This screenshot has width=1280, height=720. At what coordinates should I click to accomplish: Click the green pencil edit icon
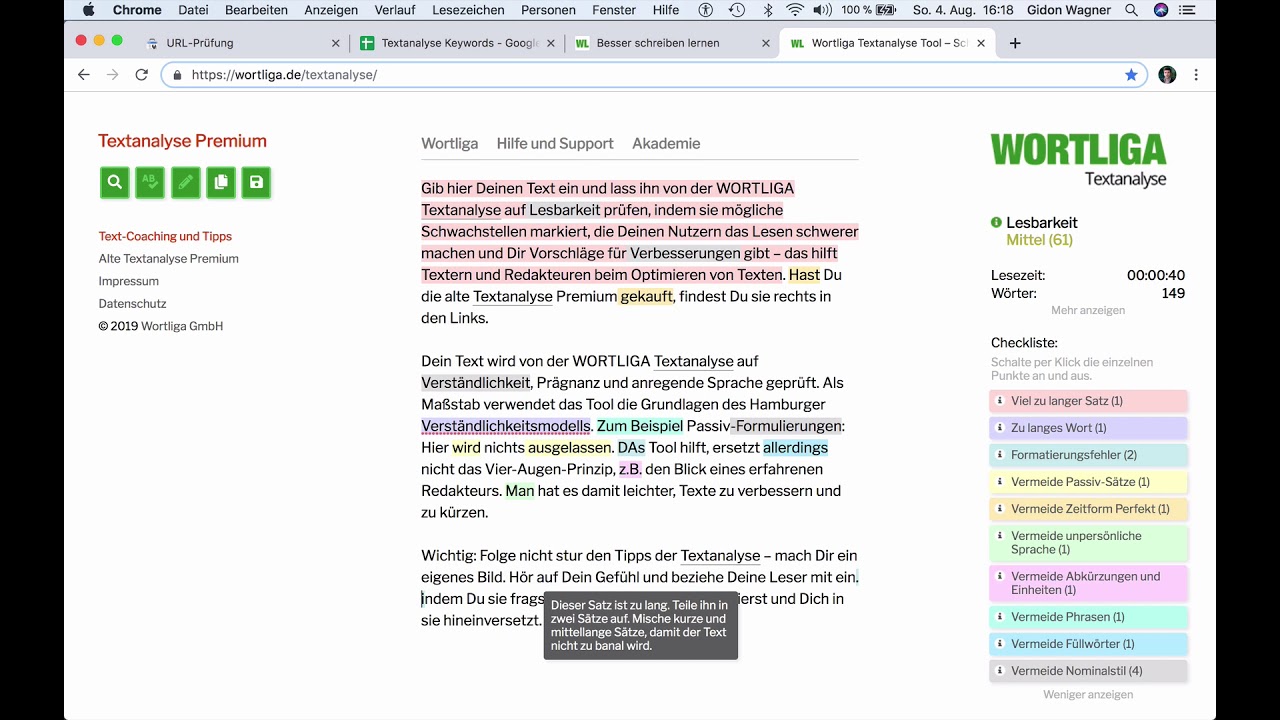[x=185, y=183]
